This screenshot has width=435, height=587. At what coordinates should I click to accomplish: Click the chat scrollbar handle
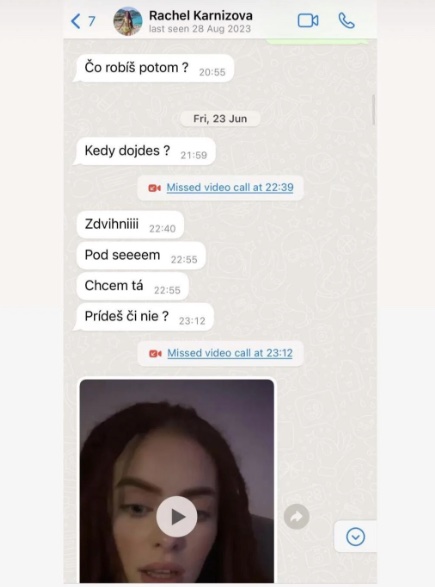(374, 109)
